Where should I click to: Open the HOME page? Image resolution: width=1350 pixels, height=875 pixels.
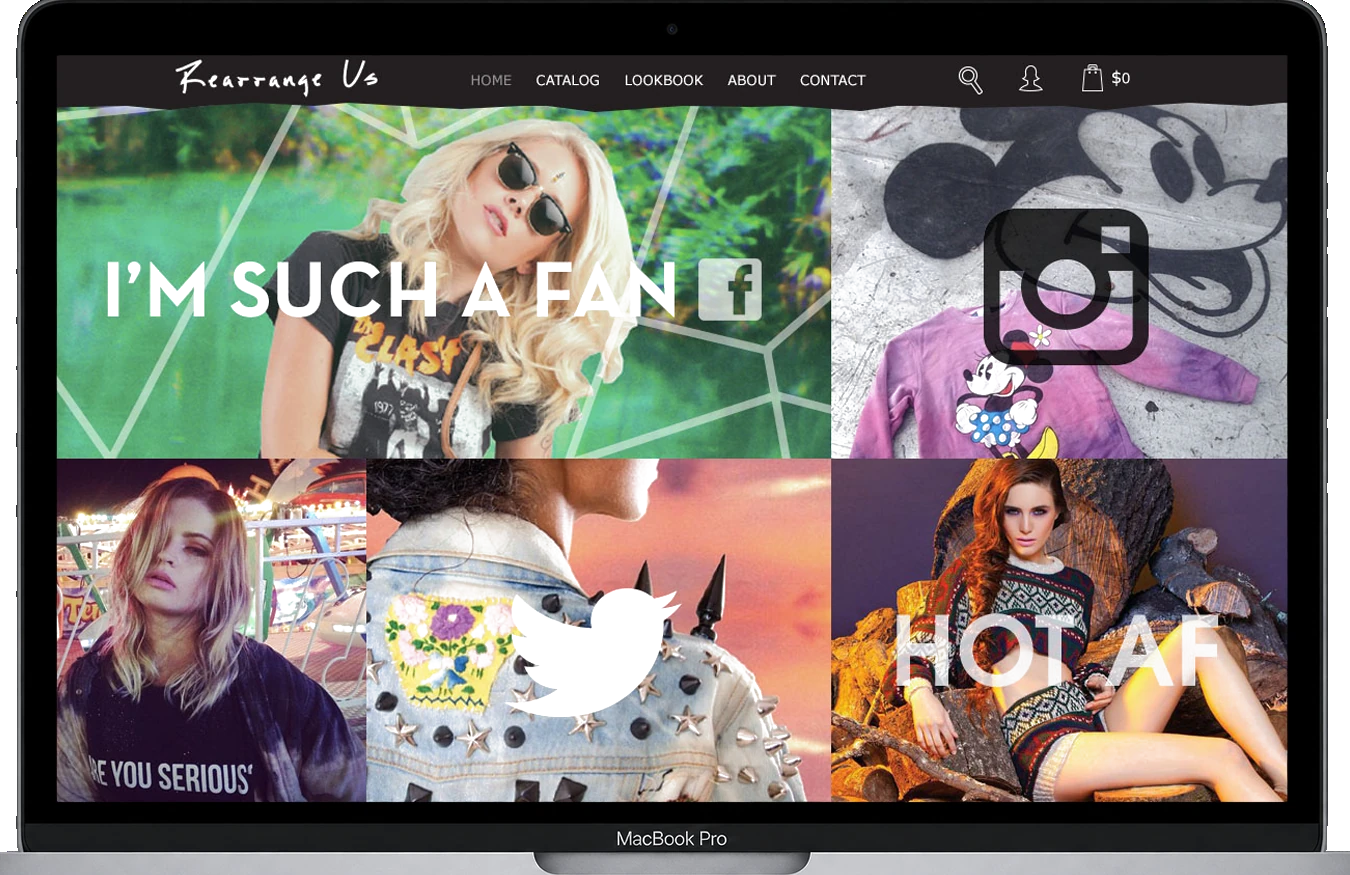[x=491, y=80]
